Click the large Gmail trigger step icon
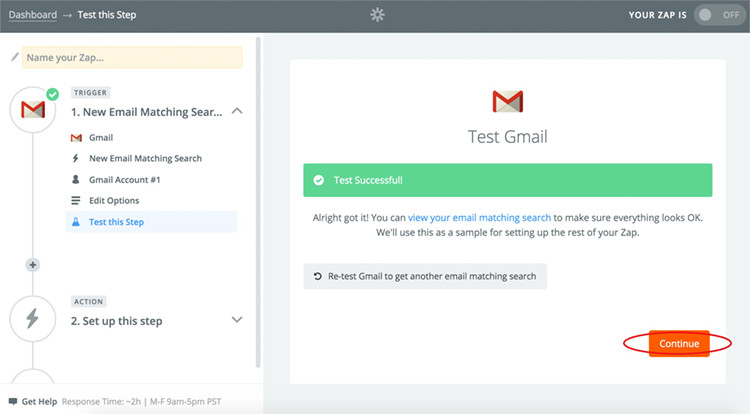Image resolution: width=750 pixels, height=414 pixels. point(33,109)
